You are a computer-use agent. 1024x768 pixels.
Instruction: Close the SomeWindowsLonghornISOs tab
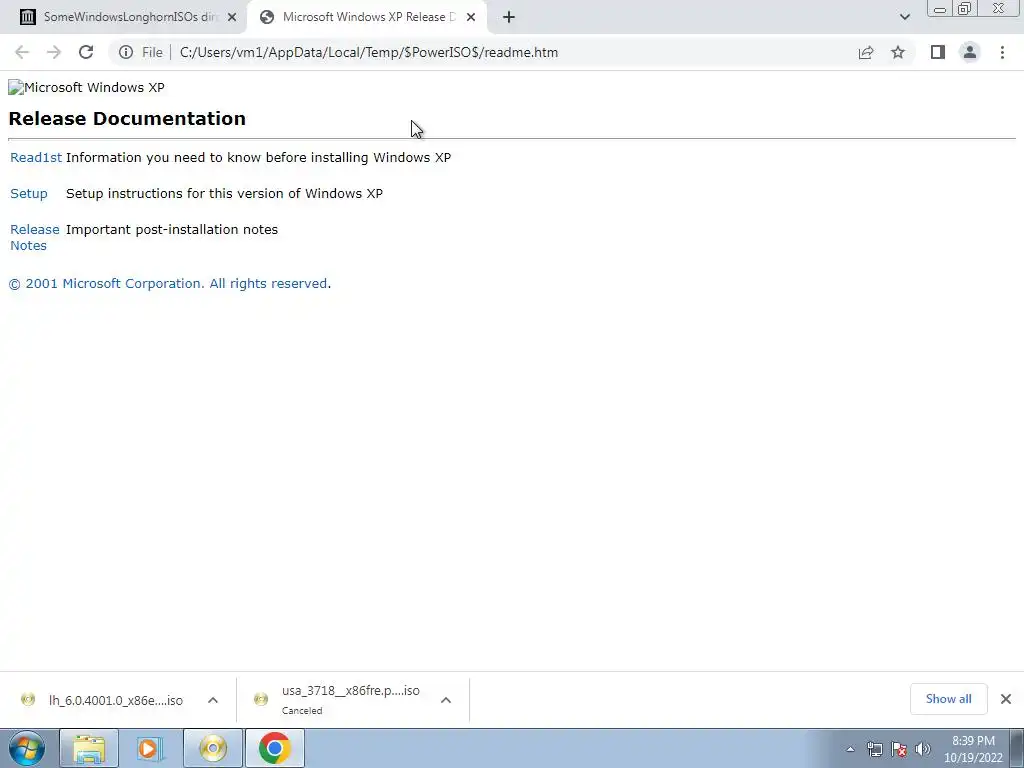[232, 17]
